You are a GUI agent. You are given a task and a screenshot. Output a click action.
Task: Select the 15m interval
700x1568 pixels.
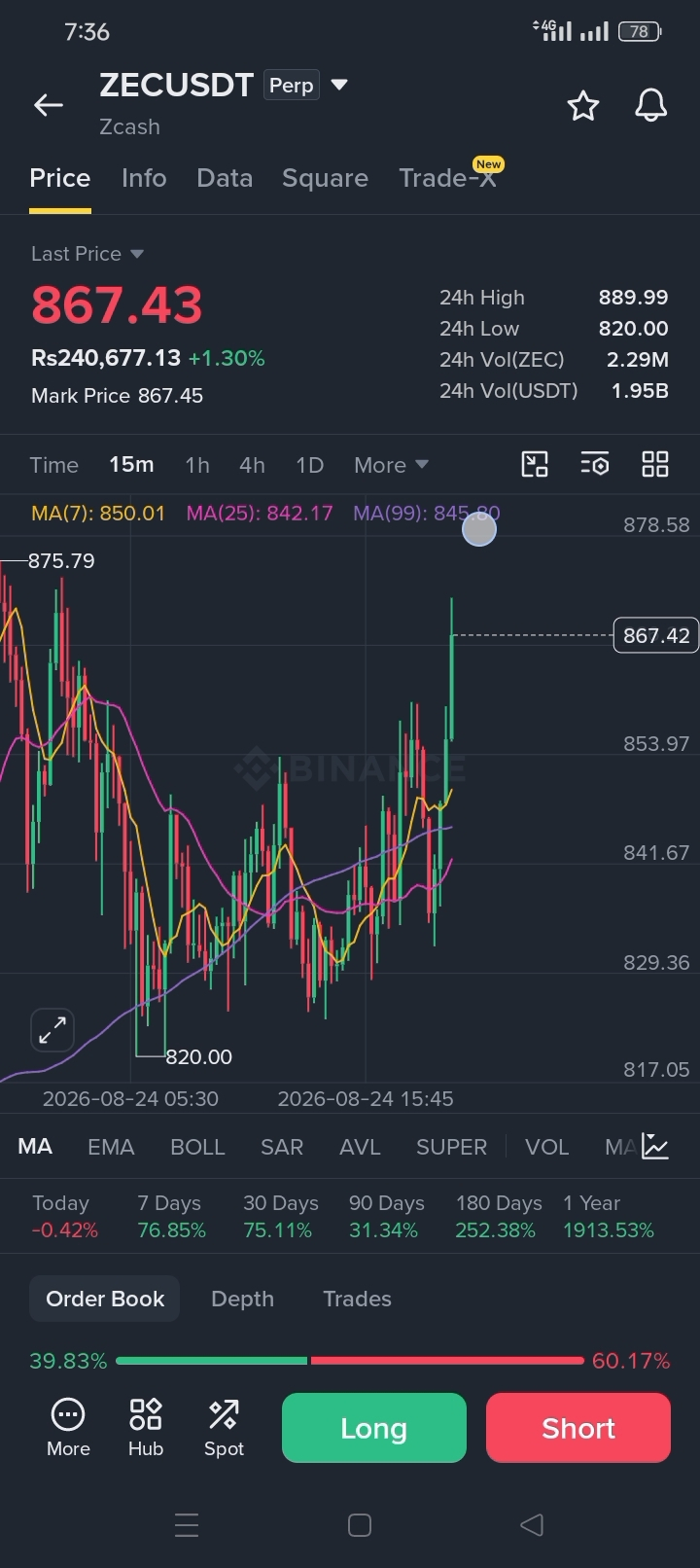pyautogui.click(x=131, y=465)
